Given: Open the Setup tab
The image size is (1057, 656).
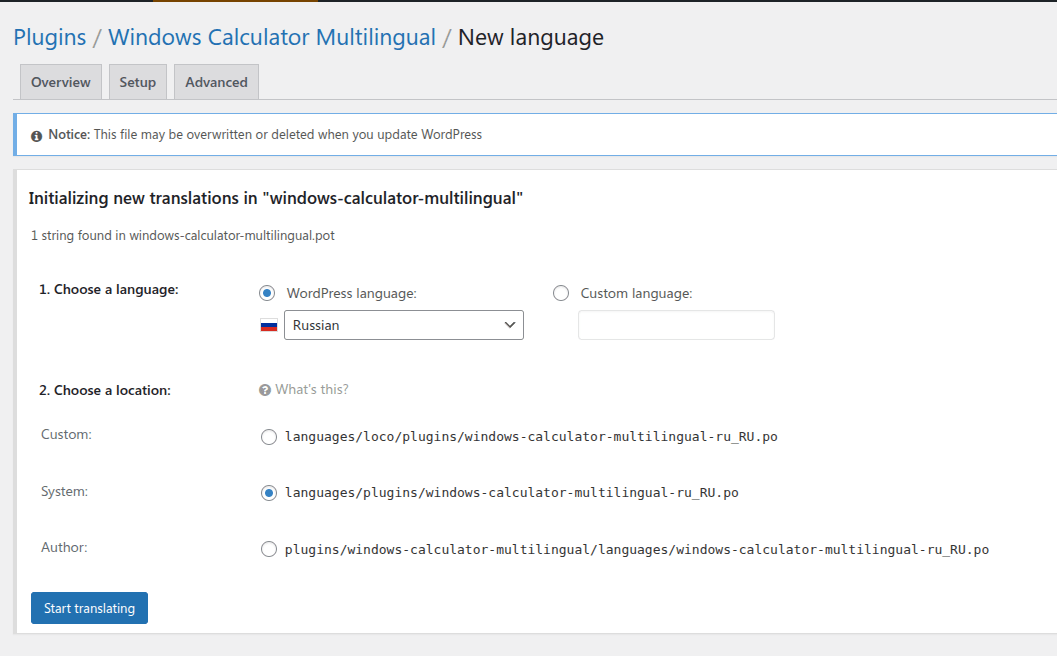Looking at the screenshot, I should pos(138,82).
